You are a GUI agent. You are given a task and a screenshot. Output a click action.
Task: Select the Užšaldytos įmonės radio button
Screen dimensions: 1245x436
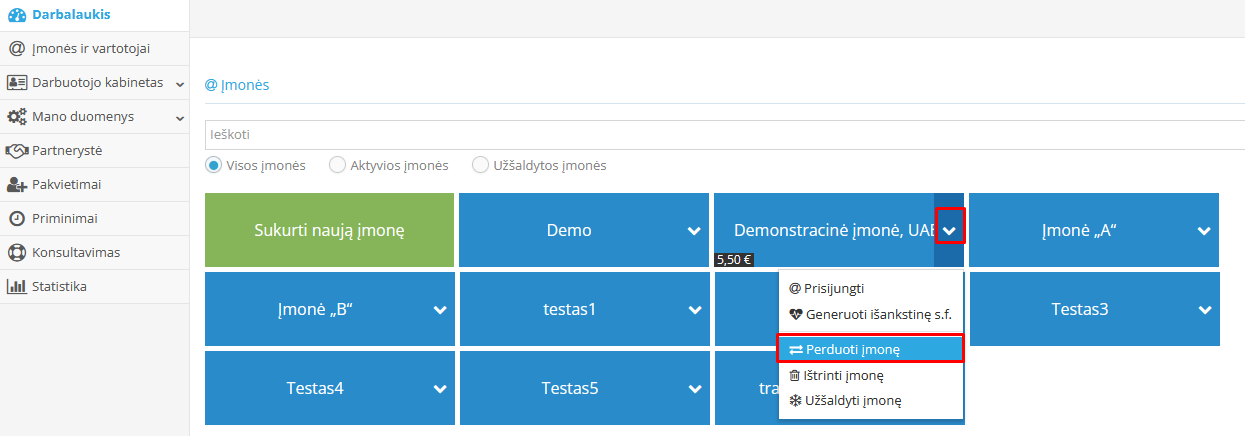[x=480, y=165]
